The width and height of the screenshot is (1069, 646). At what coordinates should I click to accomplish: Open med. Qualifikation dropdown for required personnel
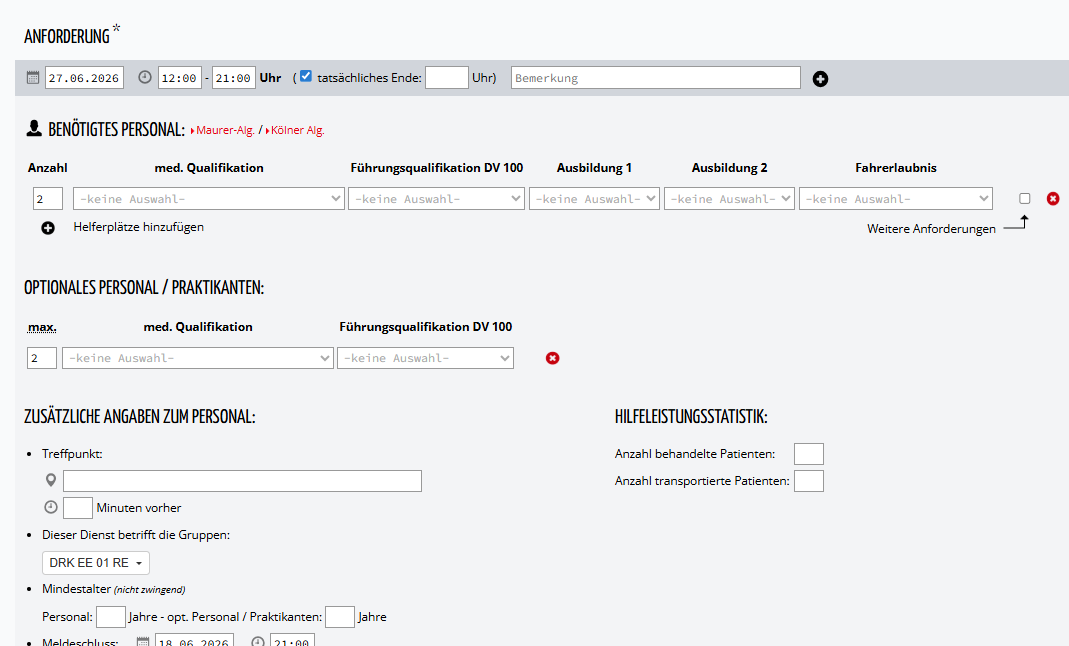[x=210, y=199]
